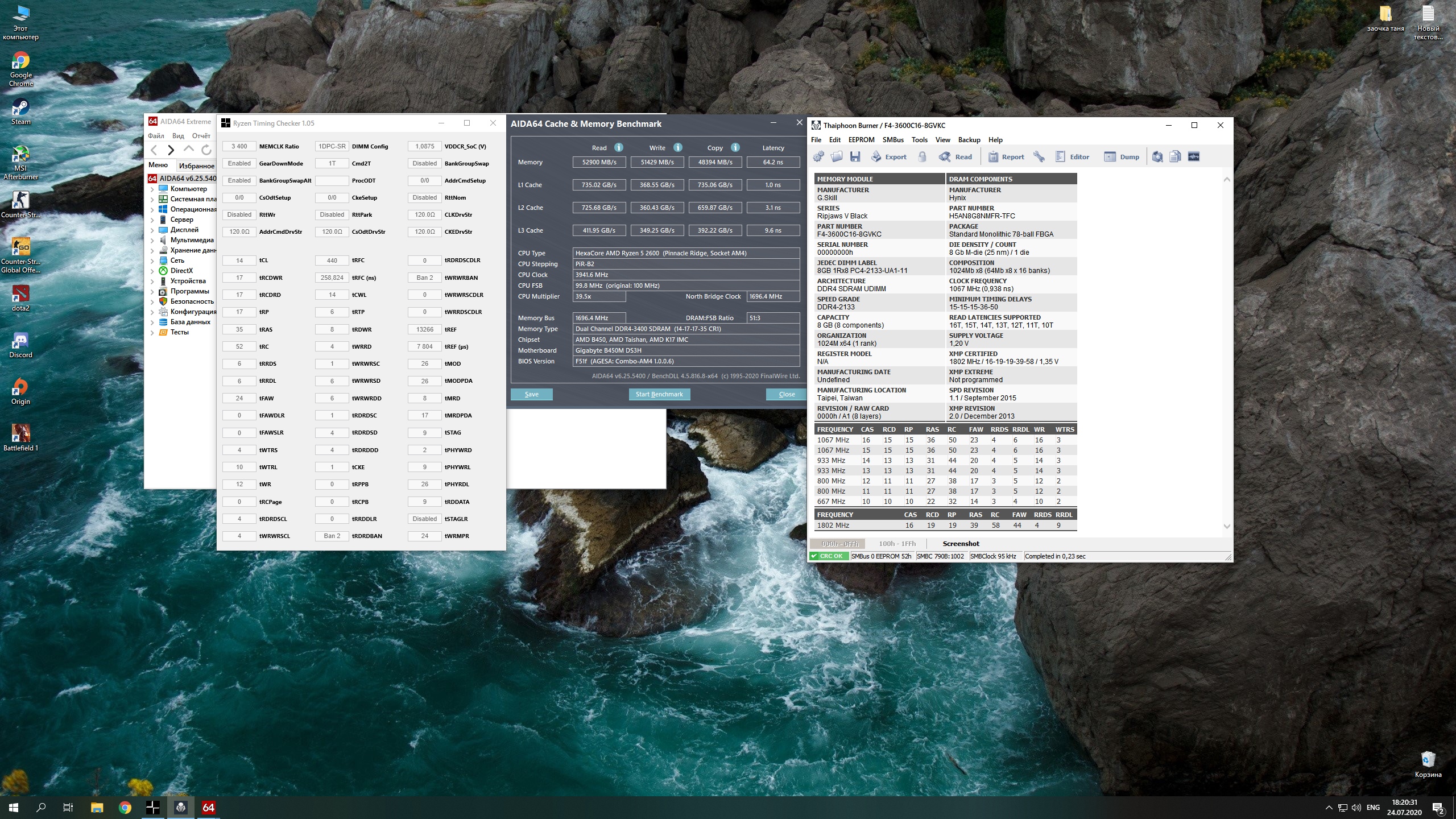Click the Start Benchmark button
Screen dimensions: 1456x819
tap(659, 394)
